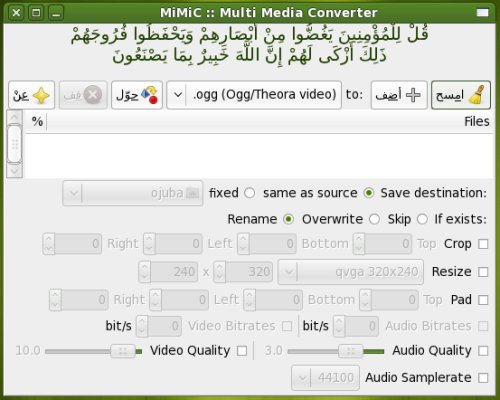Enable the Video Quality checkbox
The width and height of the screenshot is (500, 400).
pos(242,351)
